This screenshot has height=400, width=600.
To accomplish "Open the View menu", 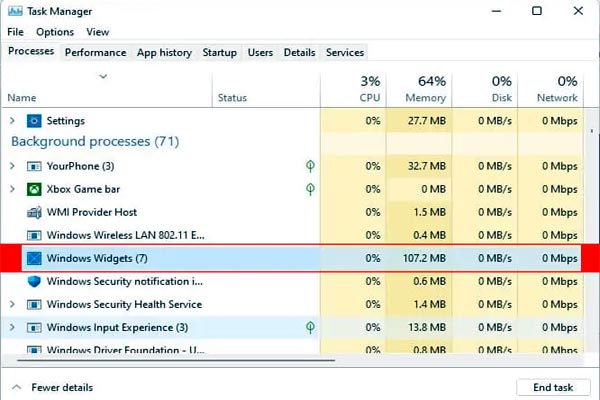I will point(98,32).
